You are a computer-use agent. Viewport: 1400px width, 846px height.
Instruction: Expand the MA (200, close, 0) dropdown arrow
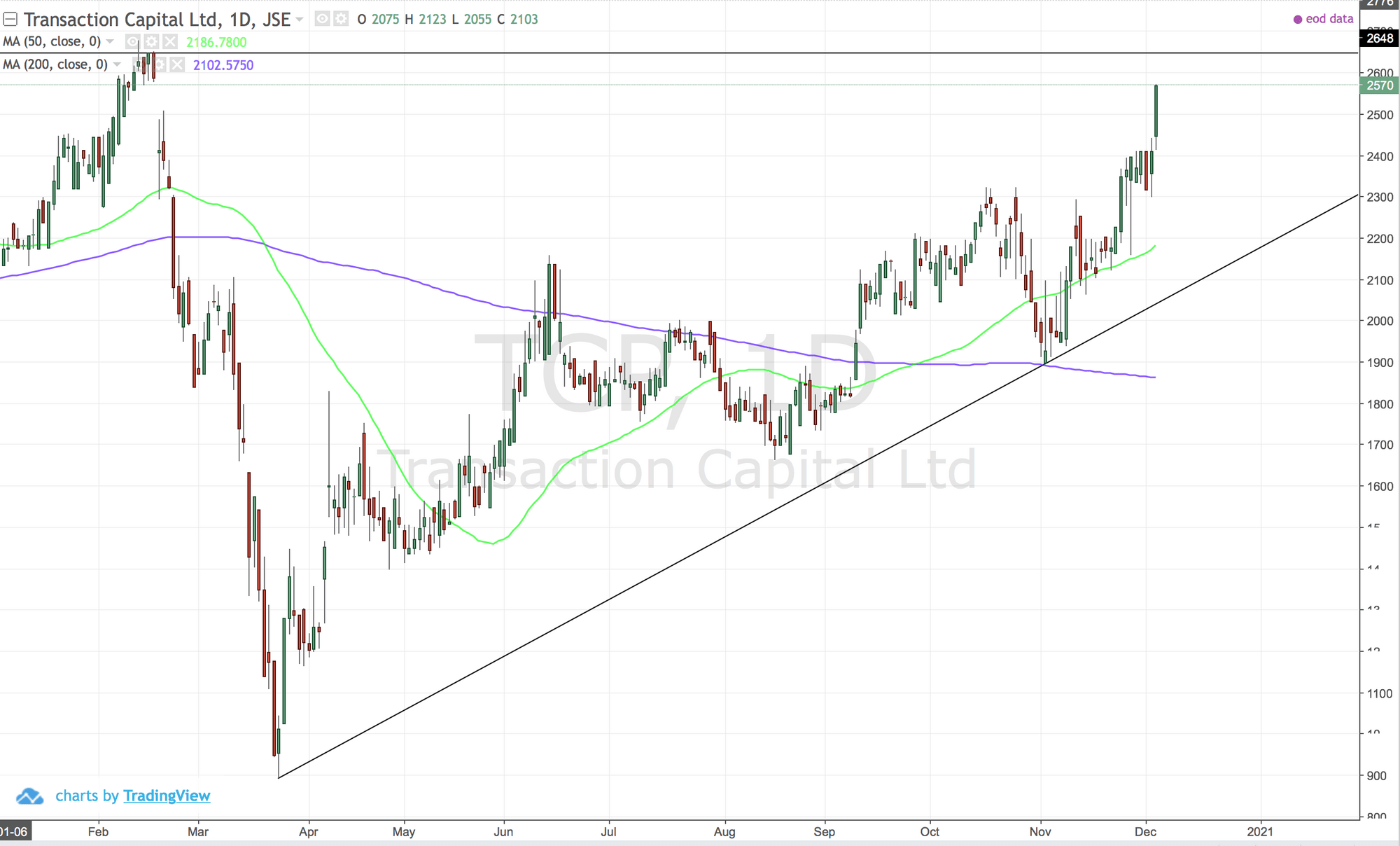point(117,65)
